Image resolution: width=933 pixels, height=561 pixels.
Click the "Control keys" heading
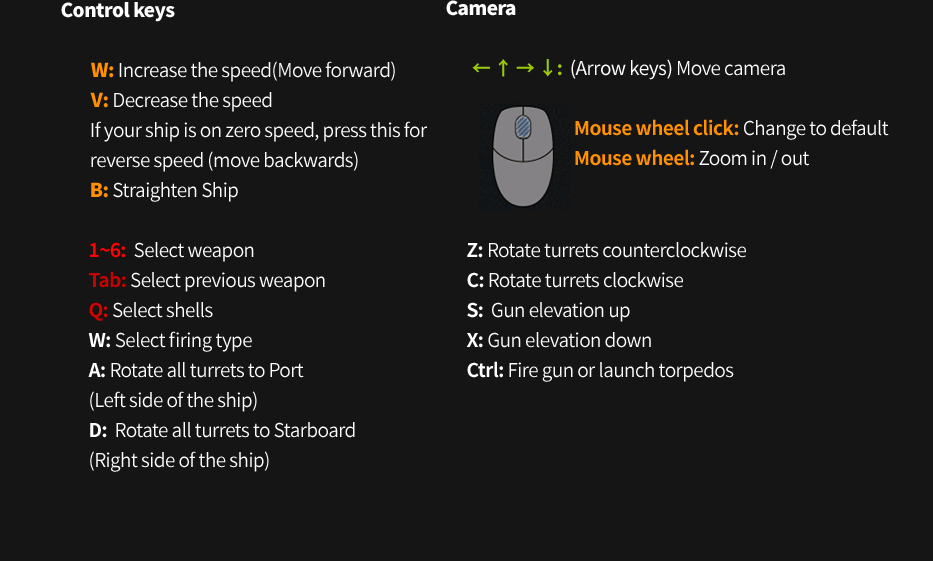pyautogui.click(x=118, y=11)
